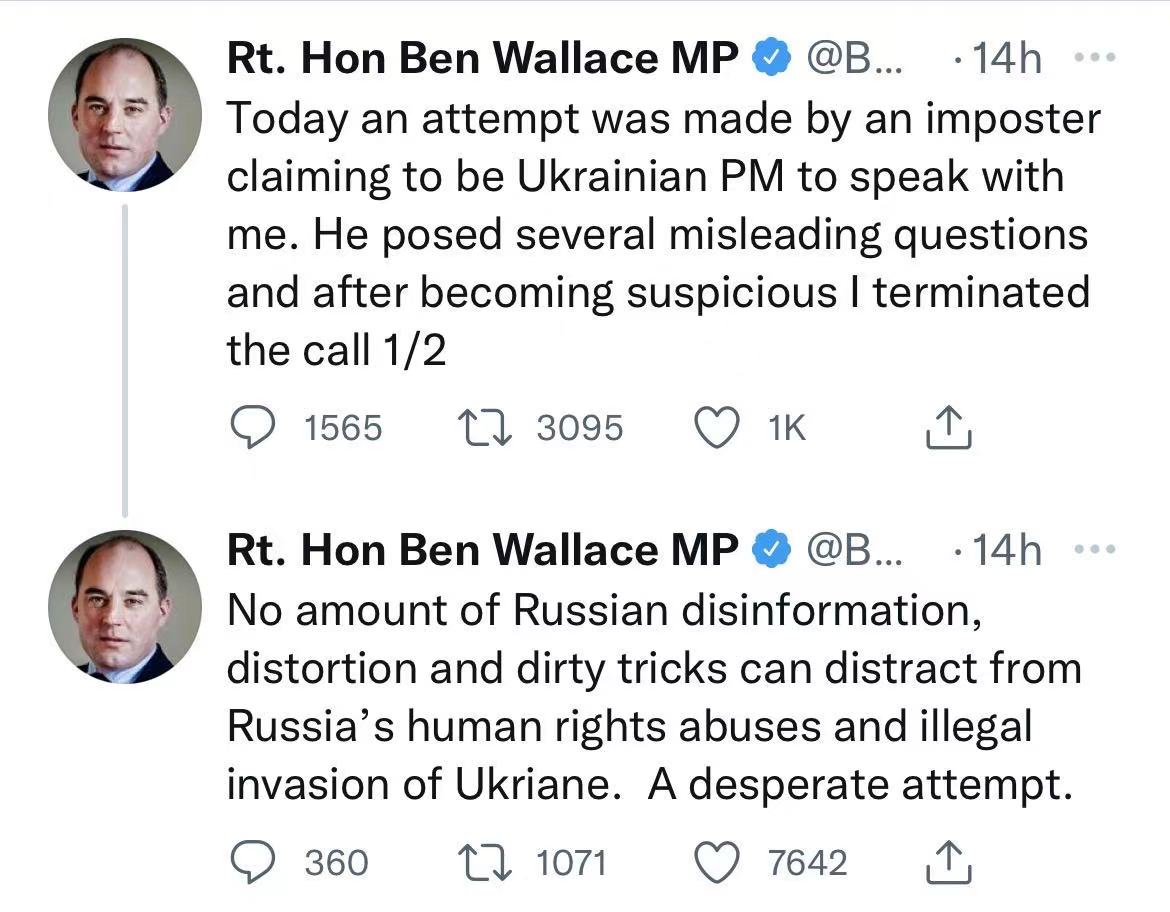Open more options on the second tweet
1170x912 pixels.
point(1092,549)
